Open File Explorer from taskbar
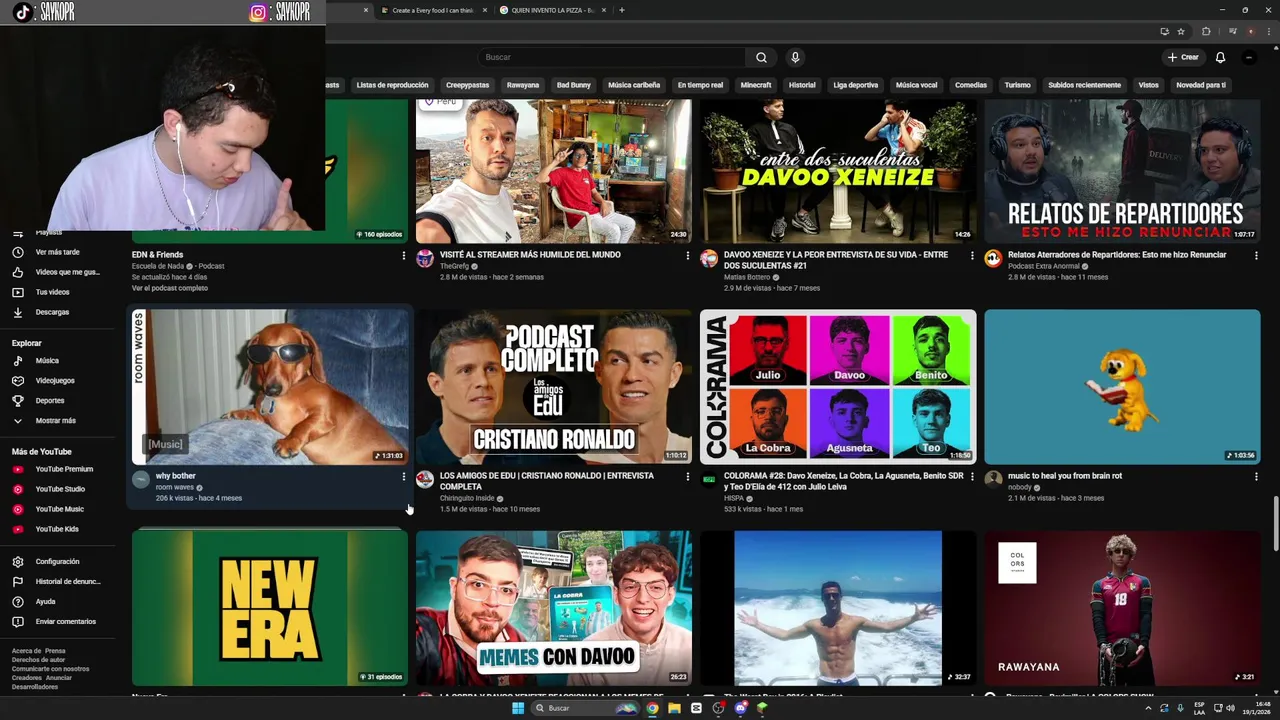The width and height of the screenshot is (1280, 720). (x=674, y=708)
